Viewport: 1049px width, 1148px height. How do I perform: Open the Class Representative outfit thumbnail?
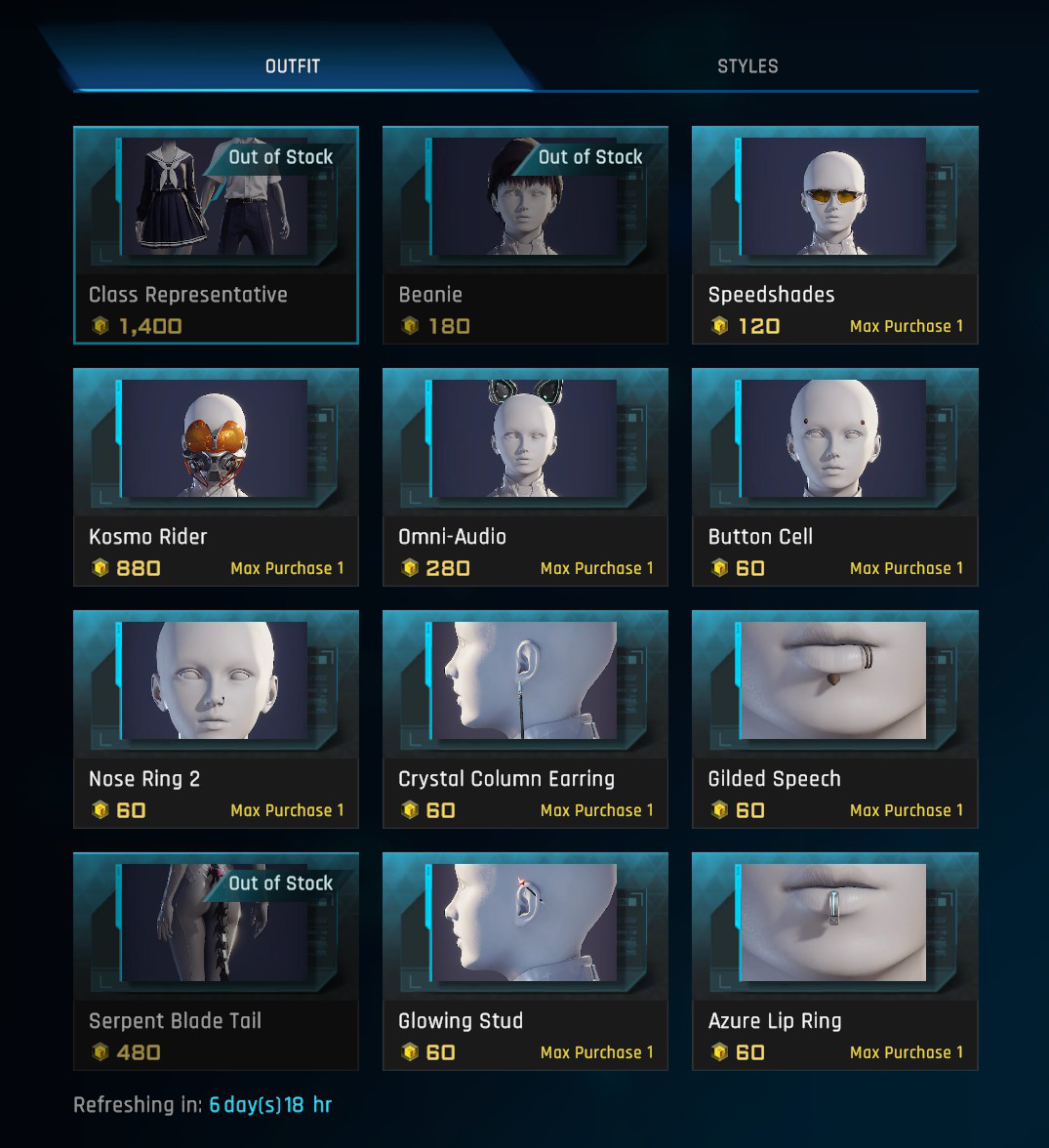coord(215,196)
